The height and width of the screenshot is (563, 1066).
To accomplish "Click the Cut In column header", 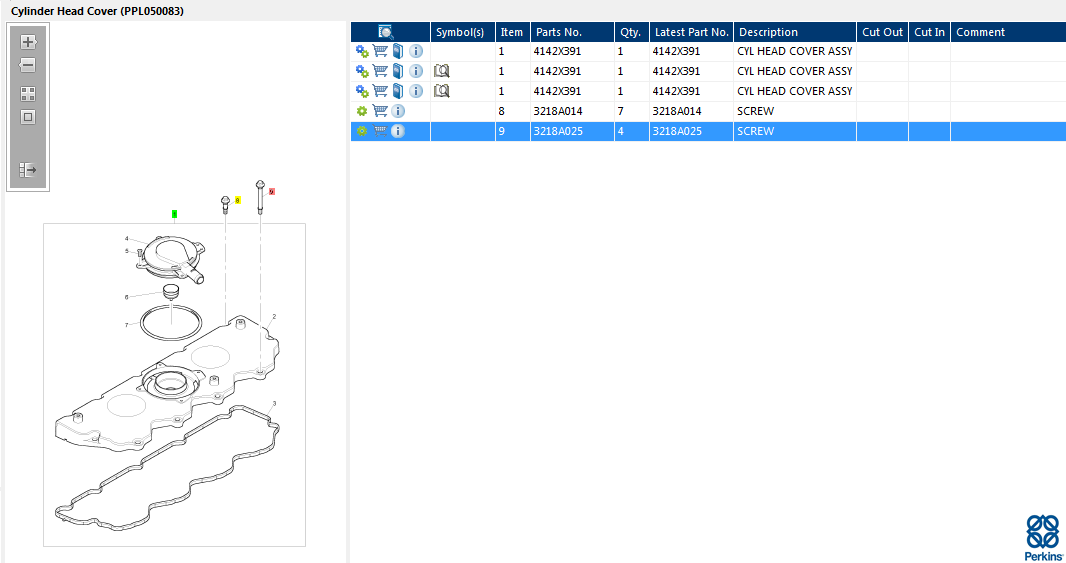I will pos(929,32).
